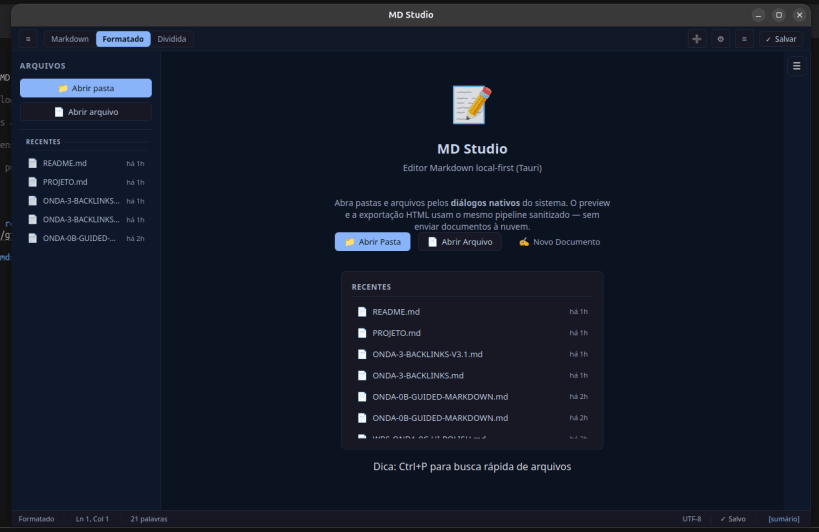Open the outline panel hamburger icon
The width and height of the screenshot is (819, 532).
(797, 66)
